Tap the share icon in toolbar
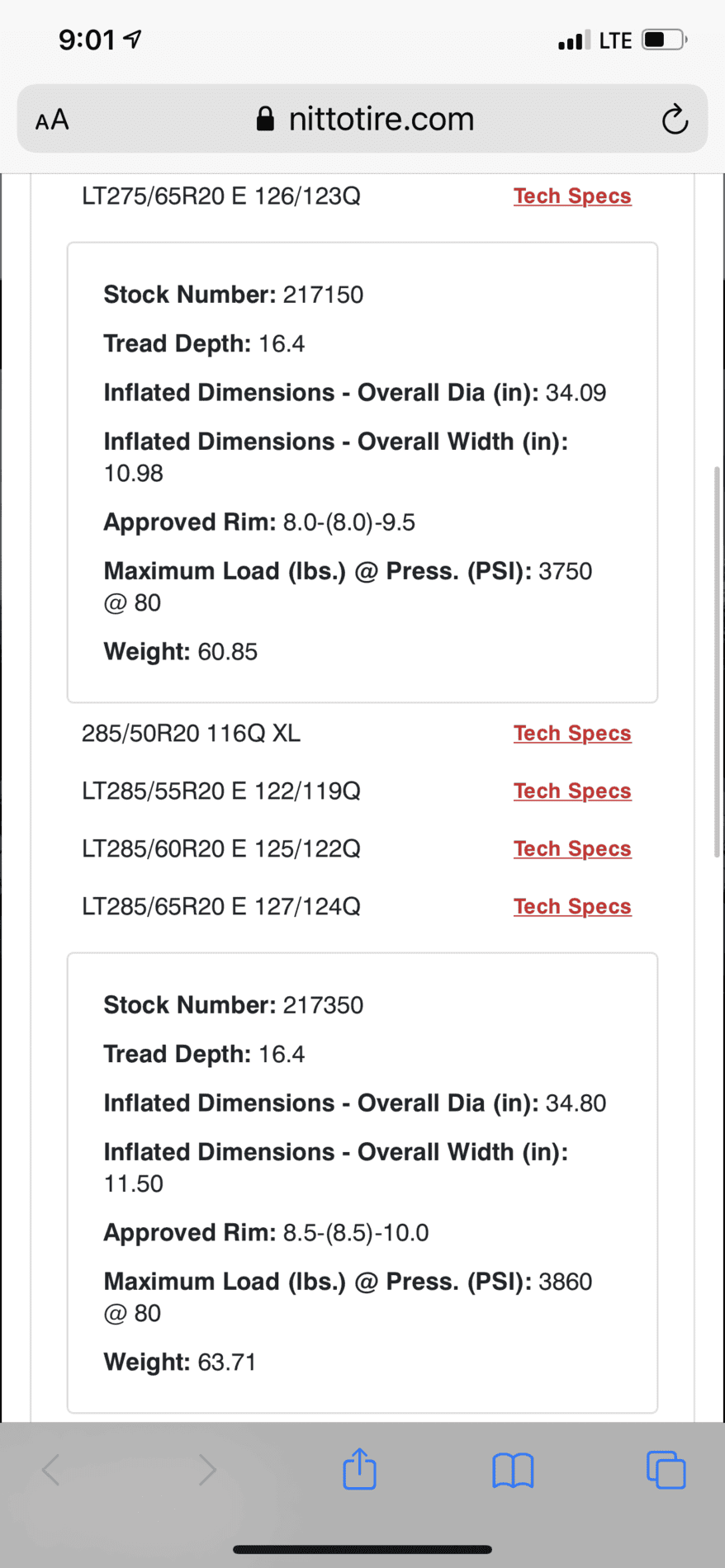The width and height of the screenshot is (725, 1568). 359,1470
